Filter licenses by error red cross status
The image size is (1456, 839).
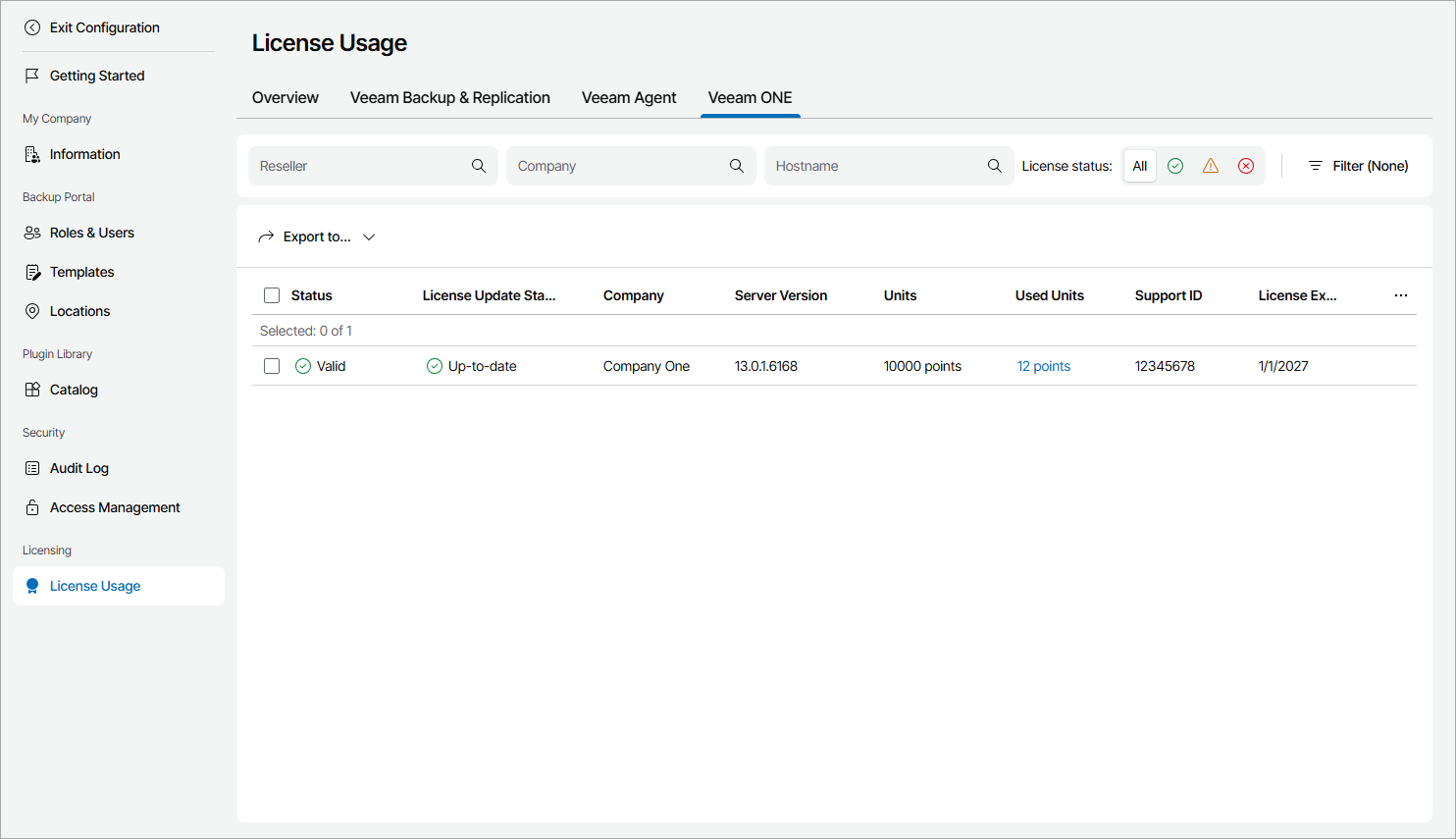click(x=1246, y=166)
